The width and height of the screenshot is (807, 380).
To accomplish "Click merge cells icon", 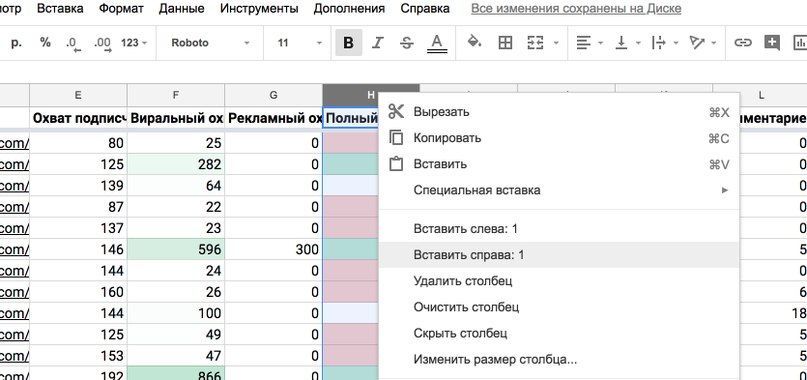I will pyautogui.click(x=535, y=43).
